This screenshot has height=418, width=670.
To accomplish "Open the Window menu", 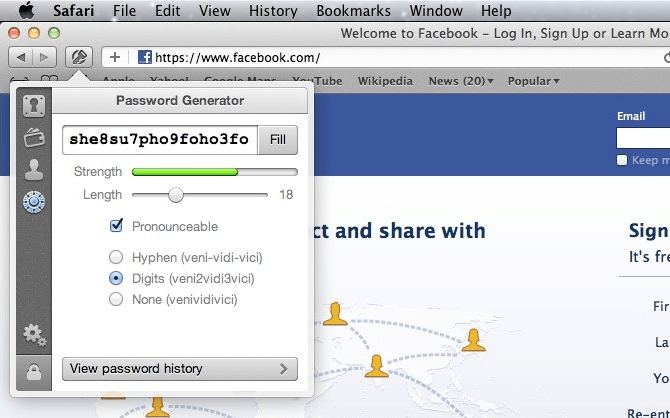I will pos(436,10).
